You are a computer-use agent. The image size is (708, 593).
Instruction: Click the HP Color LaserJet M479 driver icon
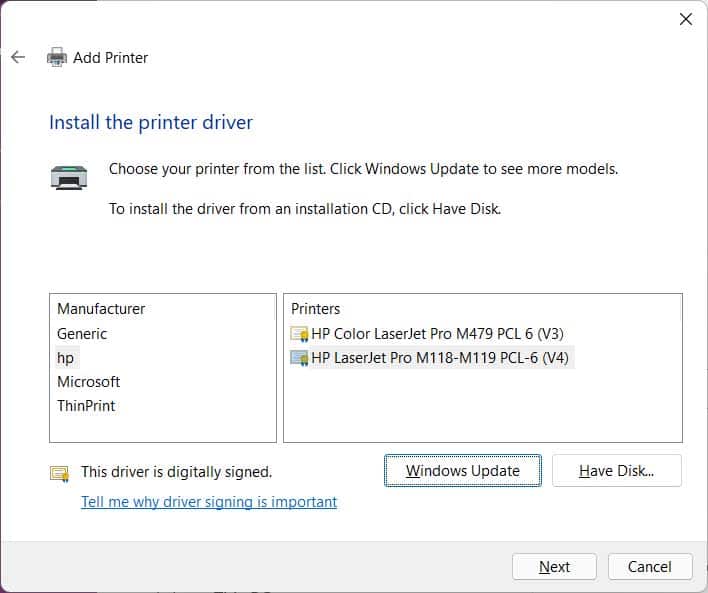(x=299, y=334)
